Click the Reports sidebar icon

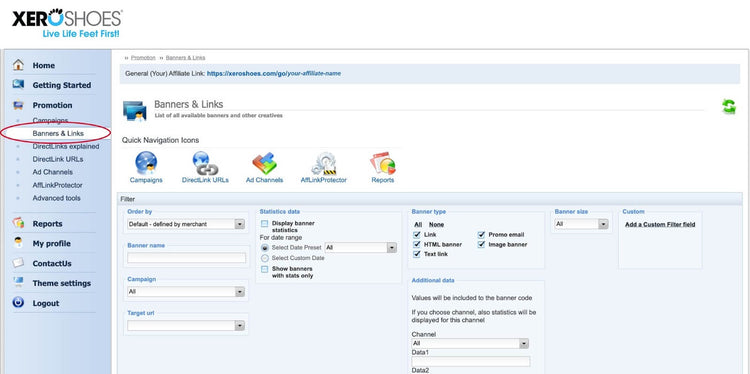click(18, 223)
